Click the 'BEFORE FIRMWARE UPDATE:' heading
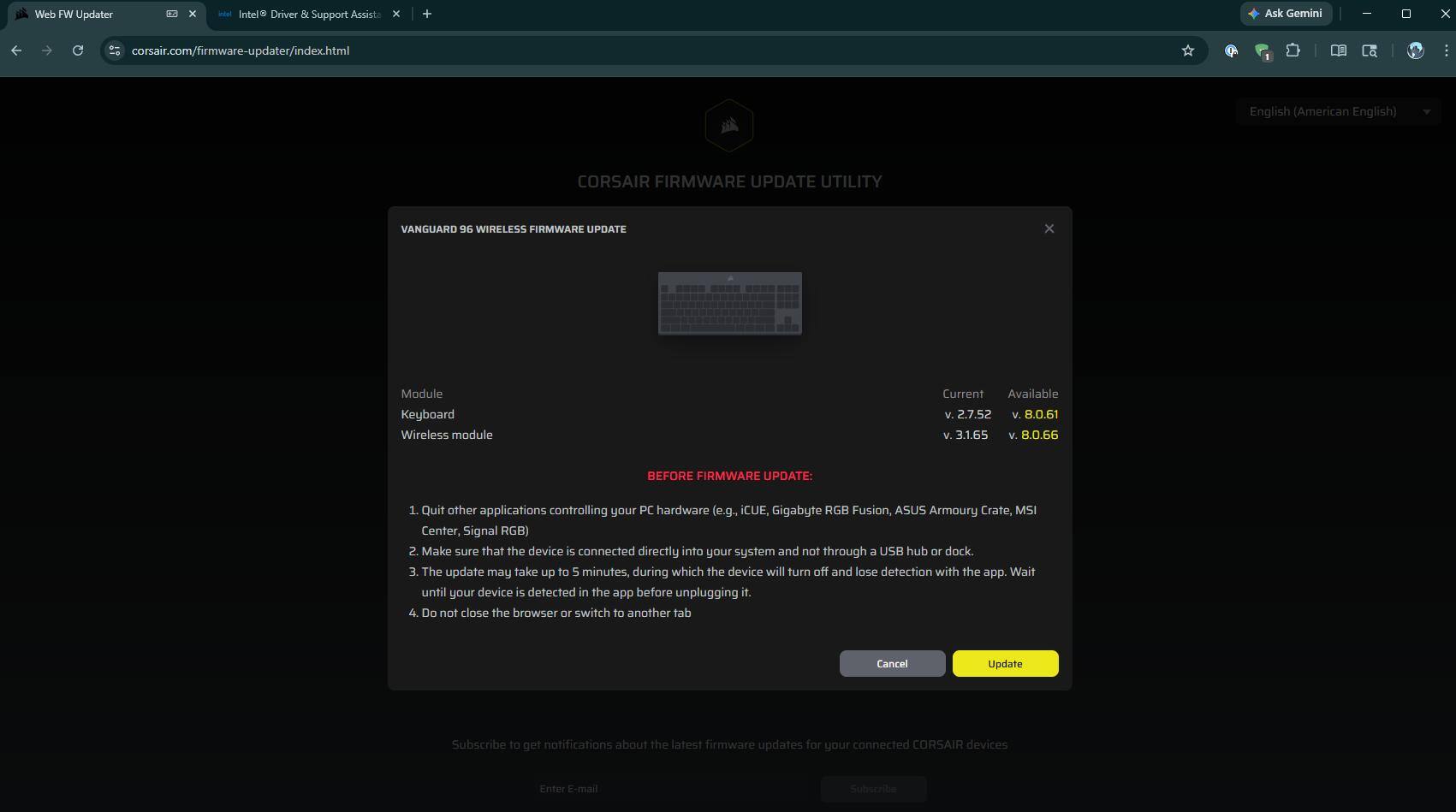This screenshot has width=1456, height=812. coord(729,476)
